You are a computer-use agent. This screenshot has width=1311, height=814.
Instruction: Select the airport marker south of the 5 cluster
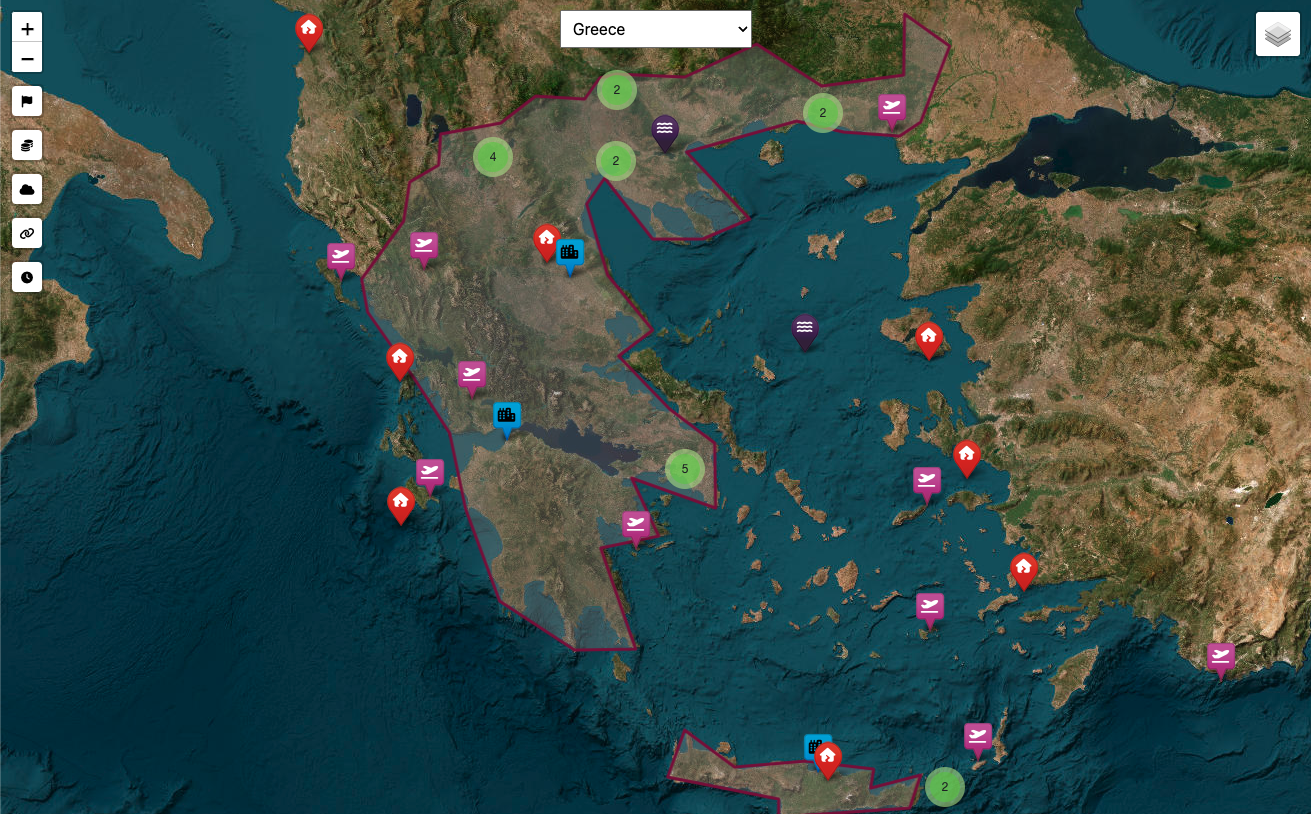636,526
